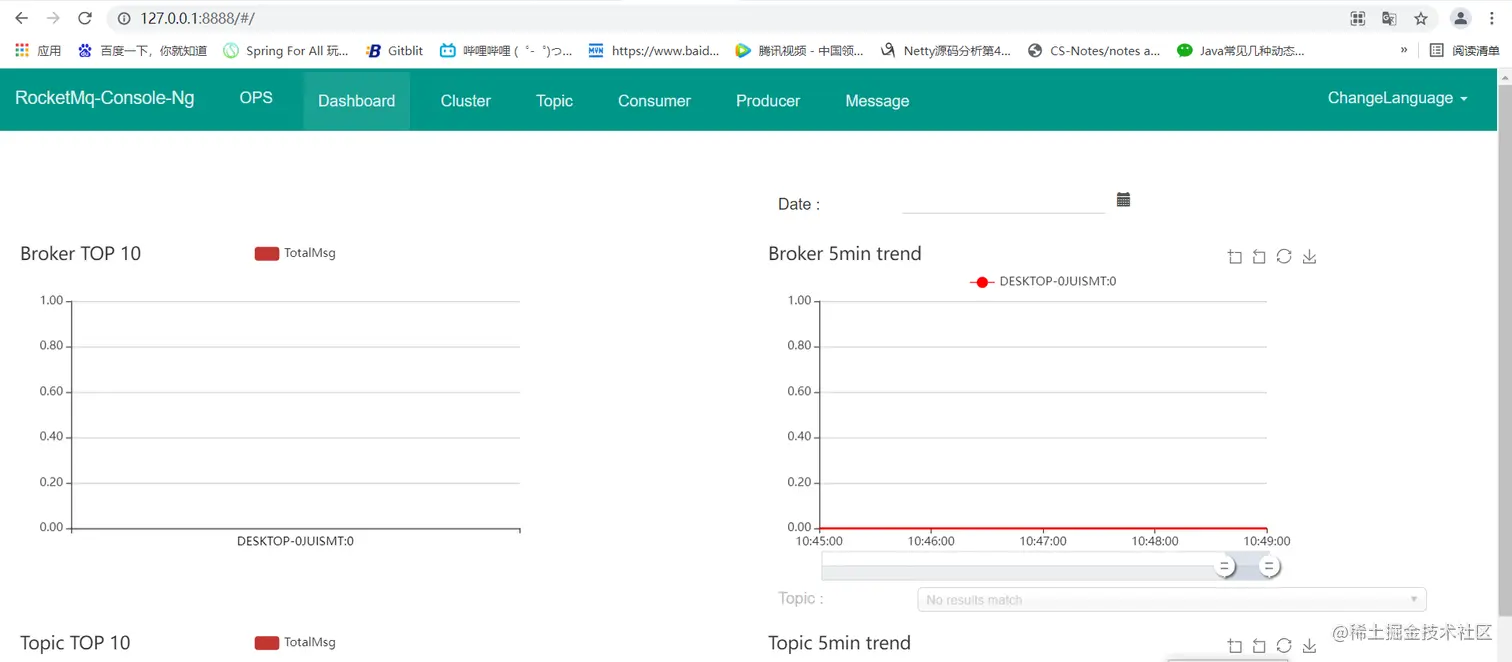Open the Topic 'No results match' dropdown
The image size is (1512, 662).
pyautogui.click(x=1171, y=599)
